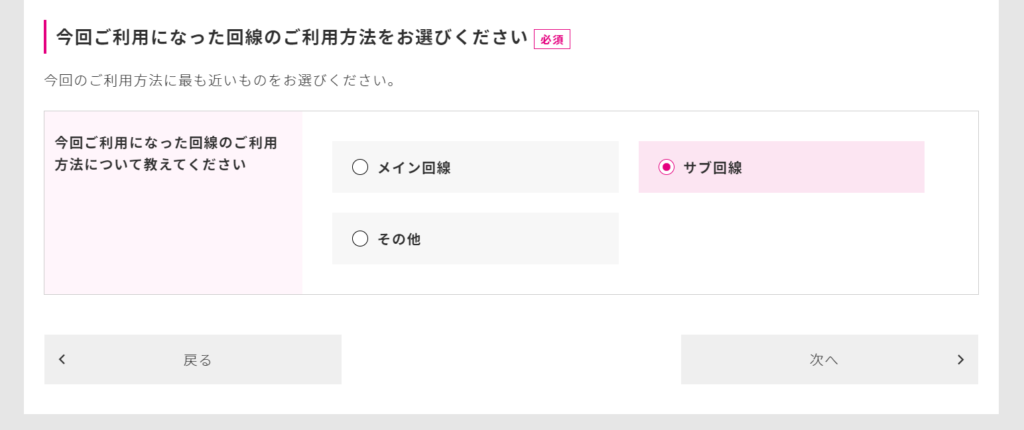
Task: Select the メイン回線 radio button
Action: tap(360, 167)
